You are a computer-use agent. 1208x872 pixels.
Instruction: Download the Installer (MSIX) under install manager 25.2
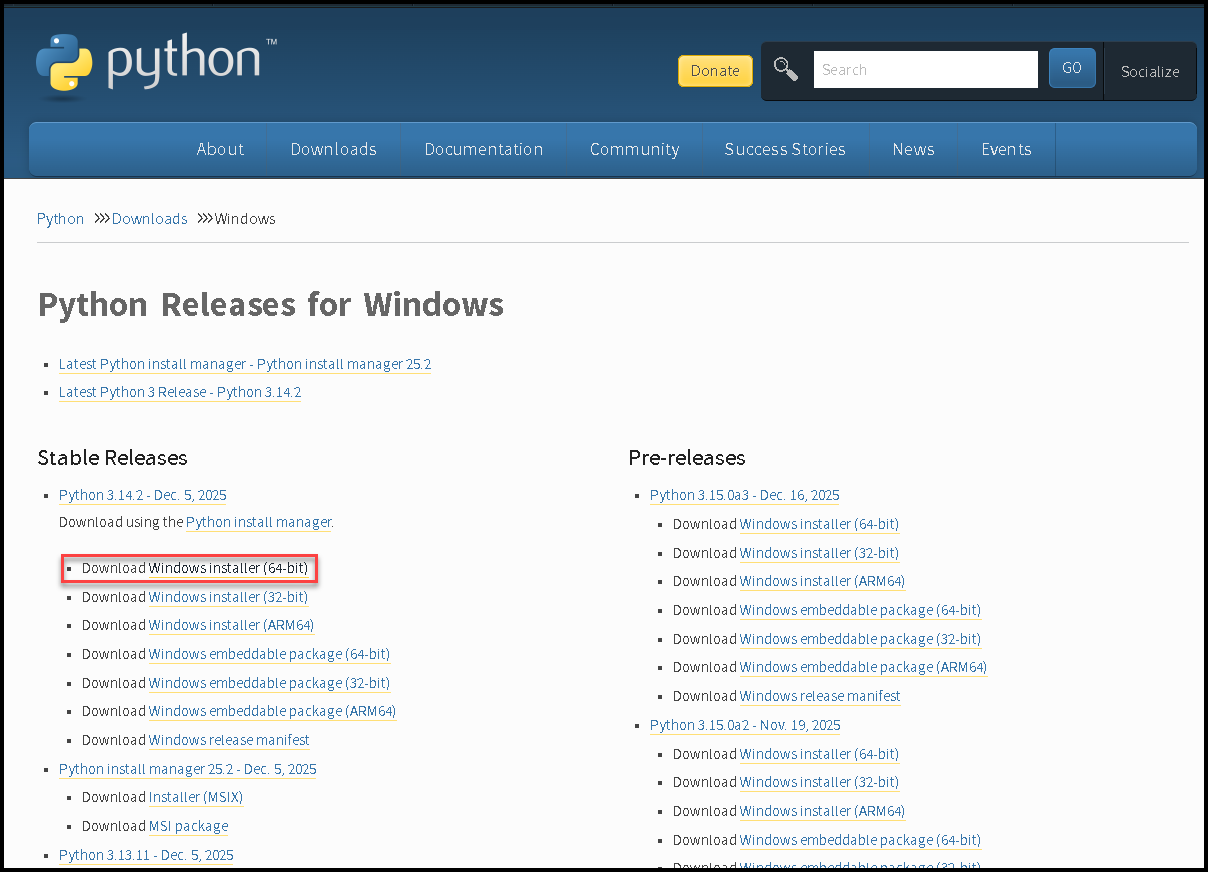pyautogui.click(x=195, y=797)
